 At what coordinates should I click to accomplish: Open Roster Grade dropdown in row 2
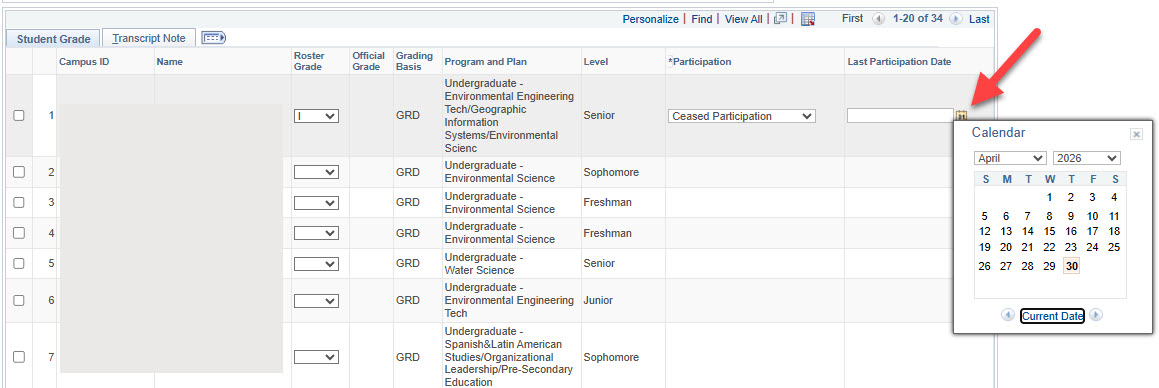point(316,172)
